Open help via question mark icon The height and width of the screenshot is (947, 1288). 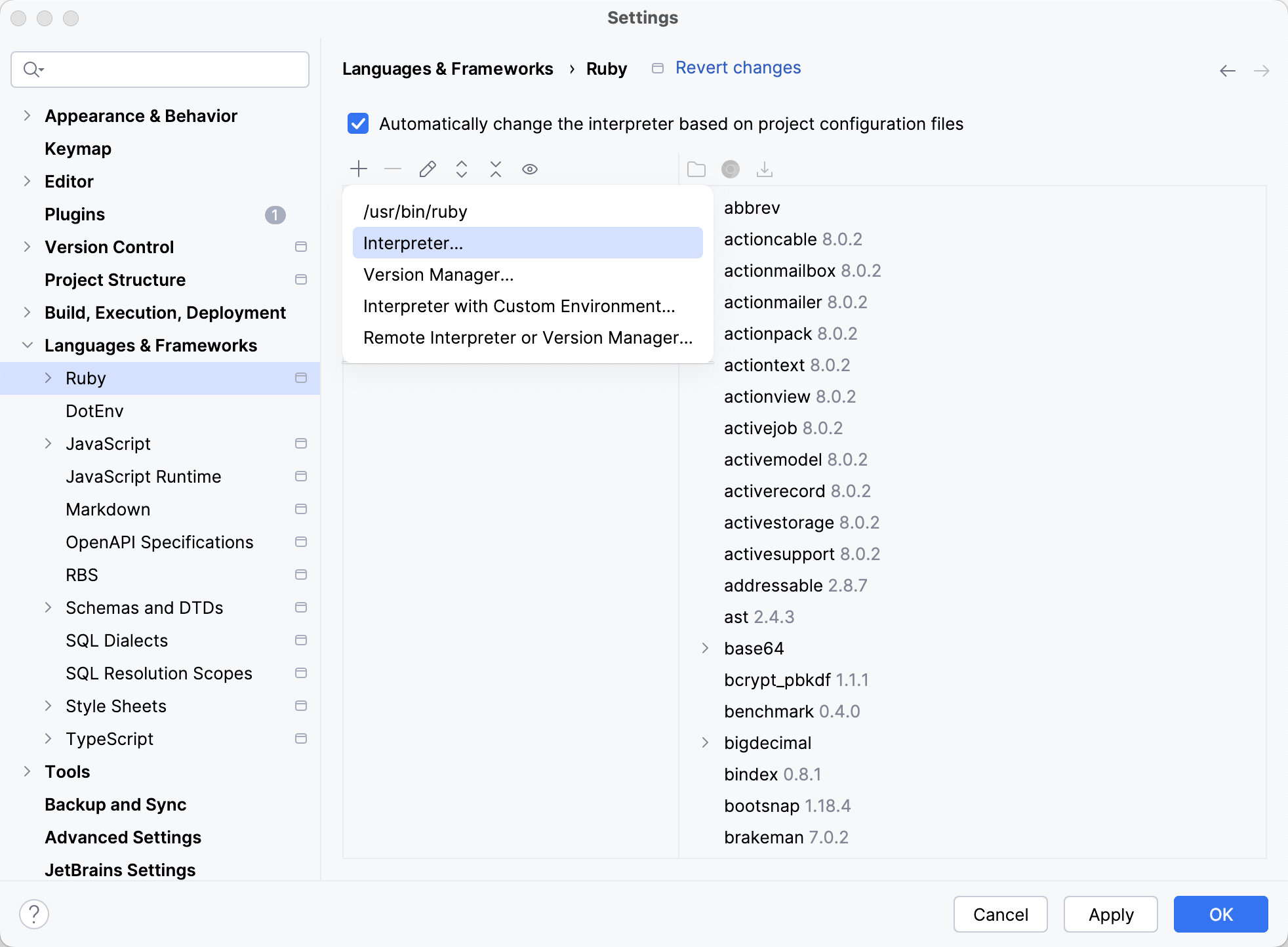pos(34,914)
